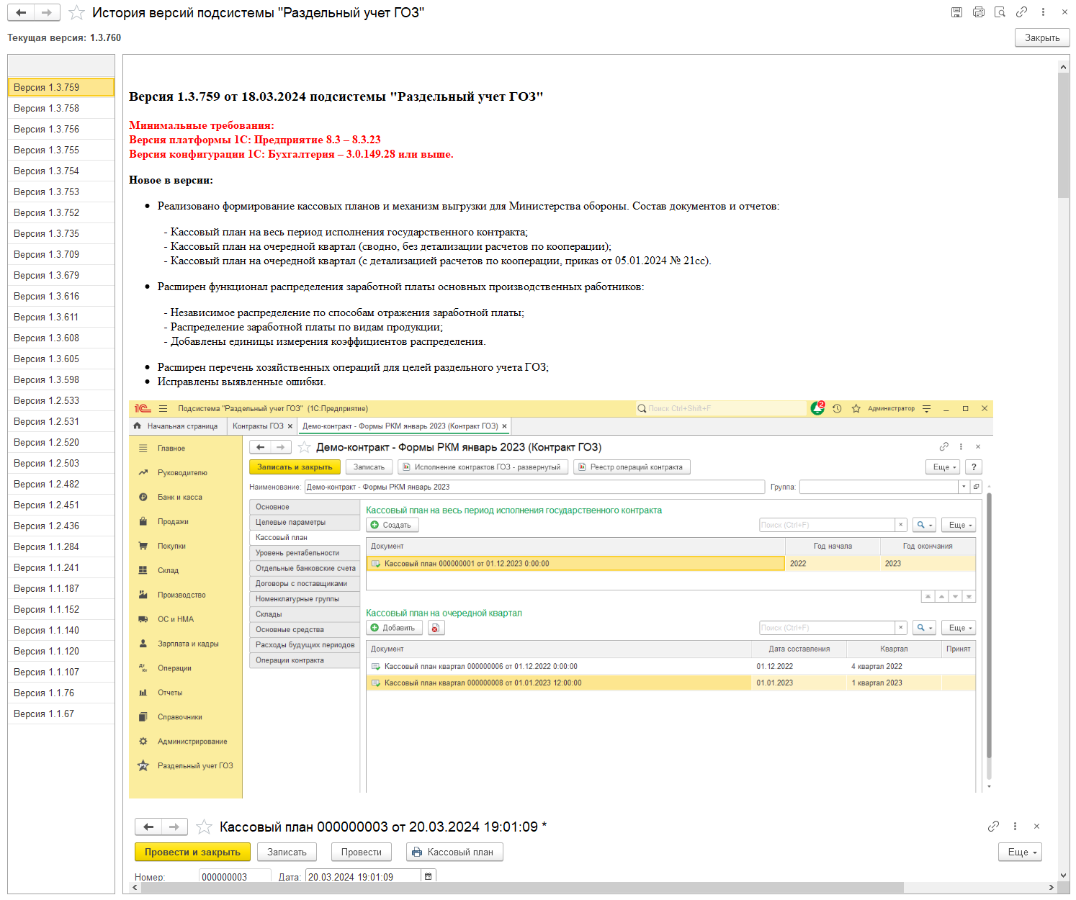Open the hamburger menu beside the 1C logo
This screenshot has width=1076, height=900.
tap(163, 408)
